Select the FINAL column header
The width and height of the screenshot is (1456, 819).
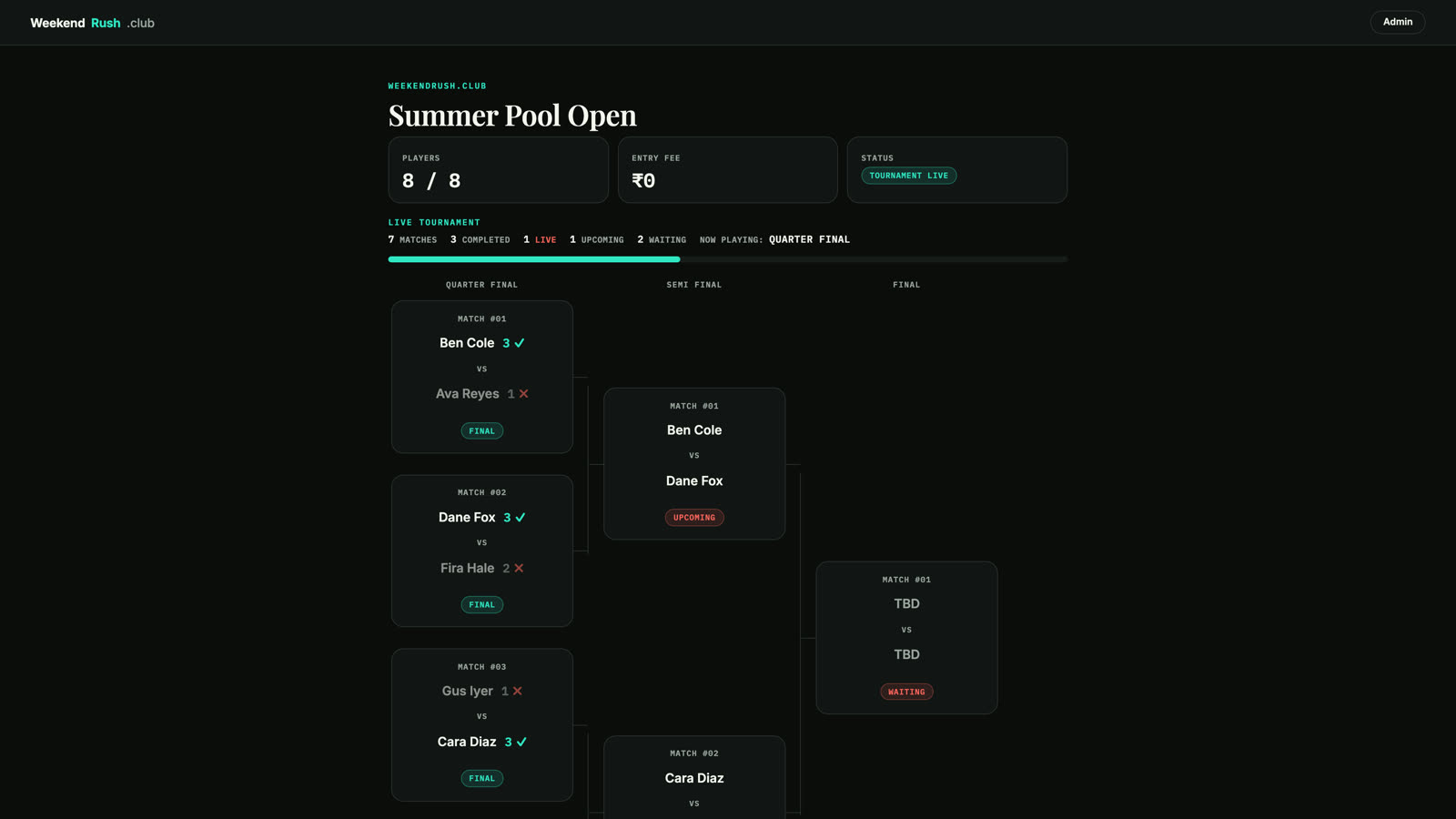pos(906,285)
